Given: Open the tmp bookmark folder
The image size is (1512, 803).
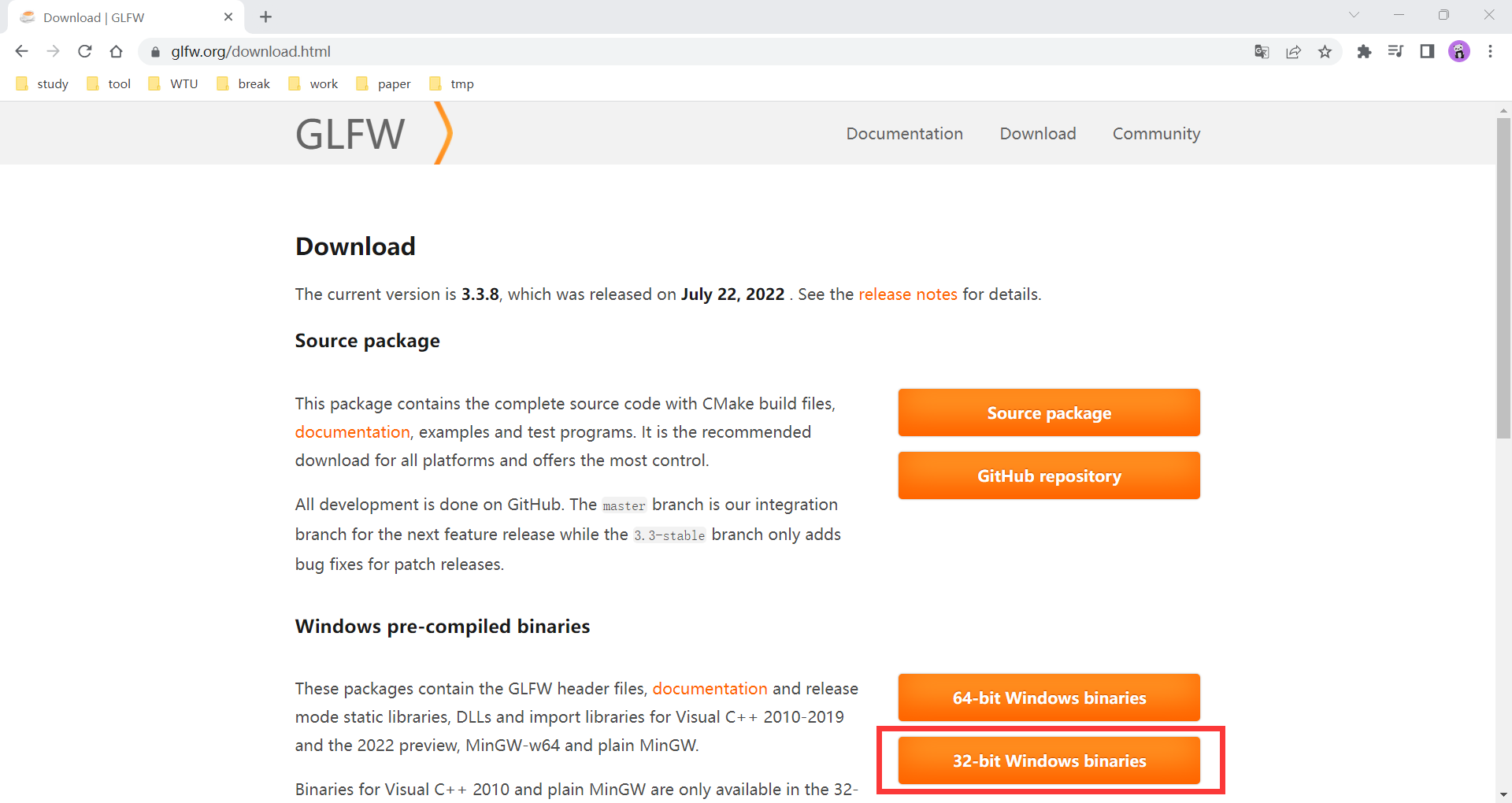Looking at the screenshot, I should tap(452, 83).
